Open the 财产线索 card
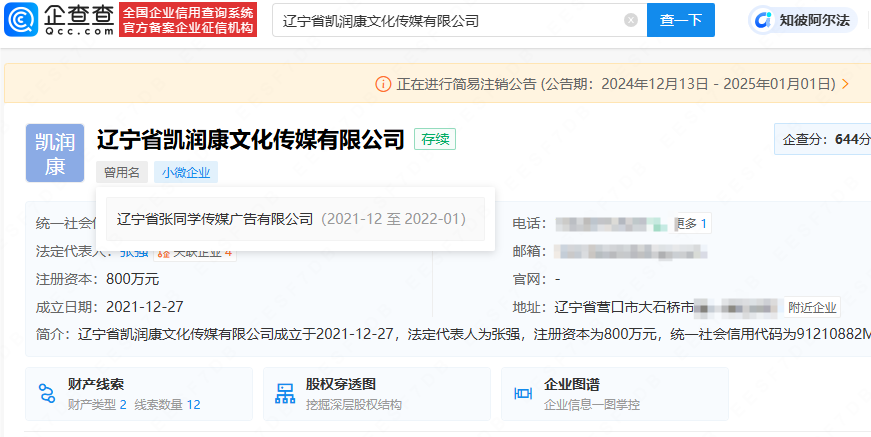The width and height of the screenshot is (871, 437). 139,394
